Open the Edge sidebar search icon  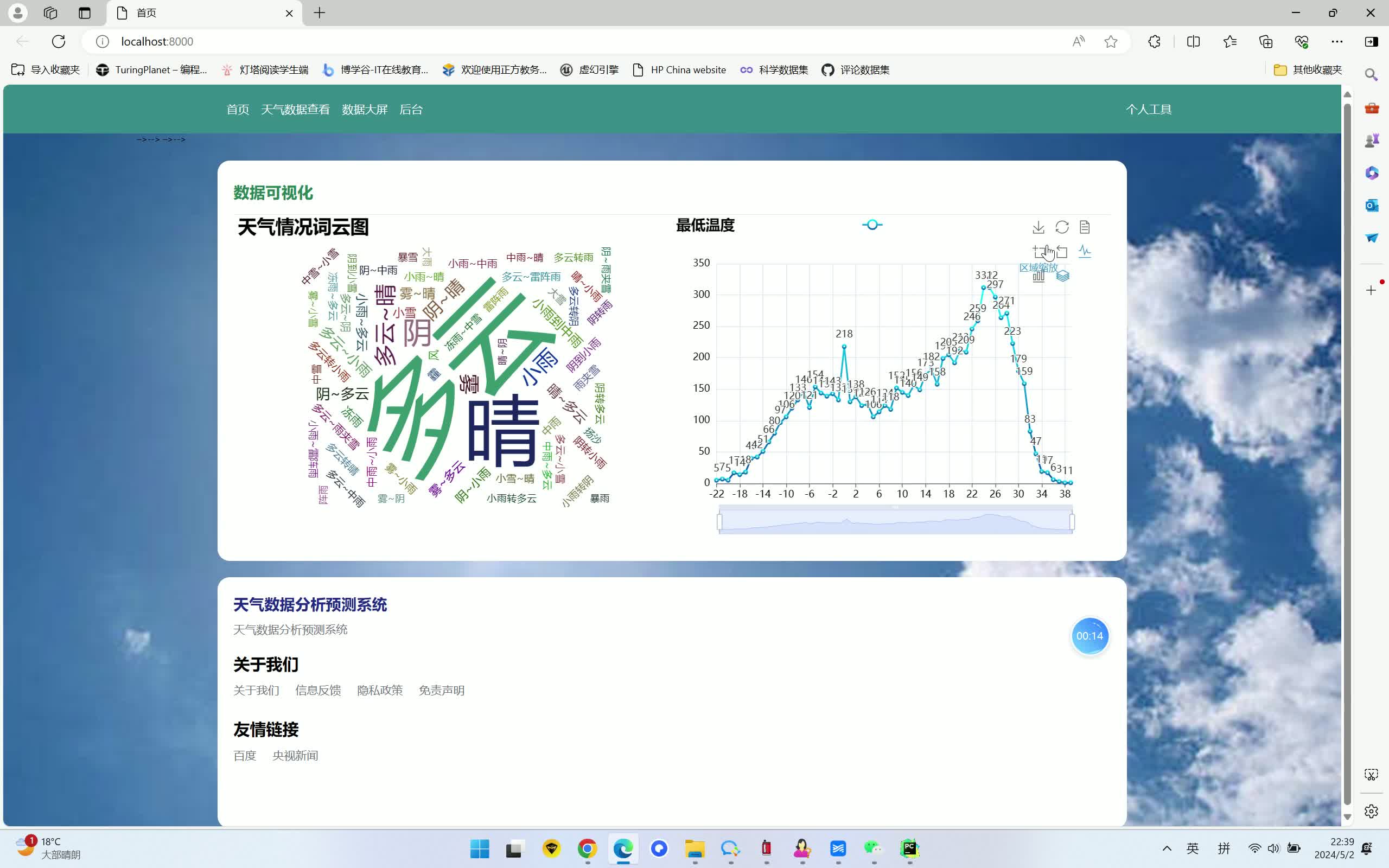point(1371,75)
